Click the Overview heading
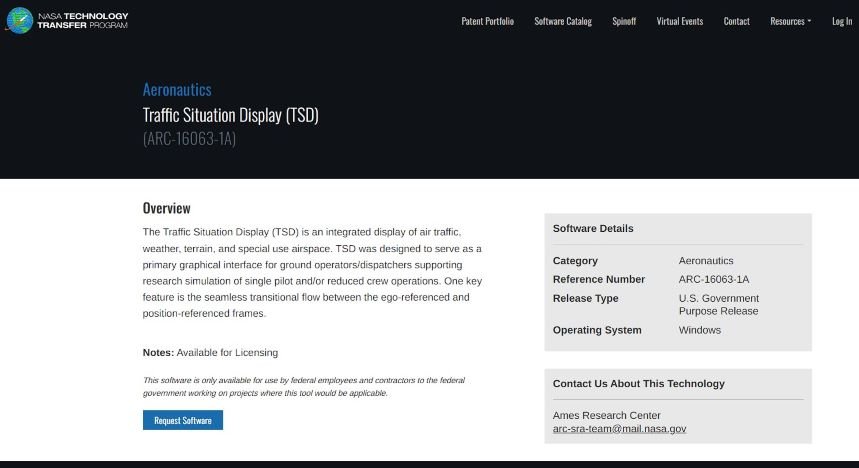This screenshot has width=859, height=468. (x=167, y=208)
